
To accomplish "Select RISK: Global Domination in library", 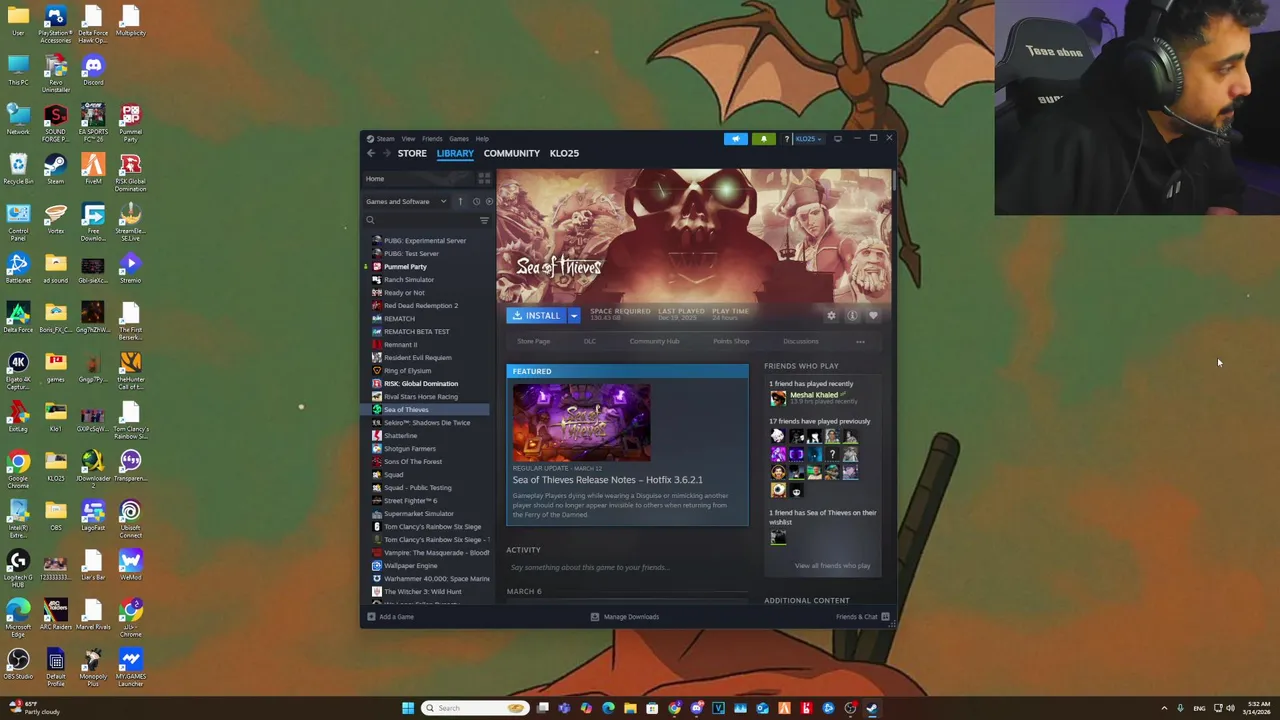I will (421, 384).
